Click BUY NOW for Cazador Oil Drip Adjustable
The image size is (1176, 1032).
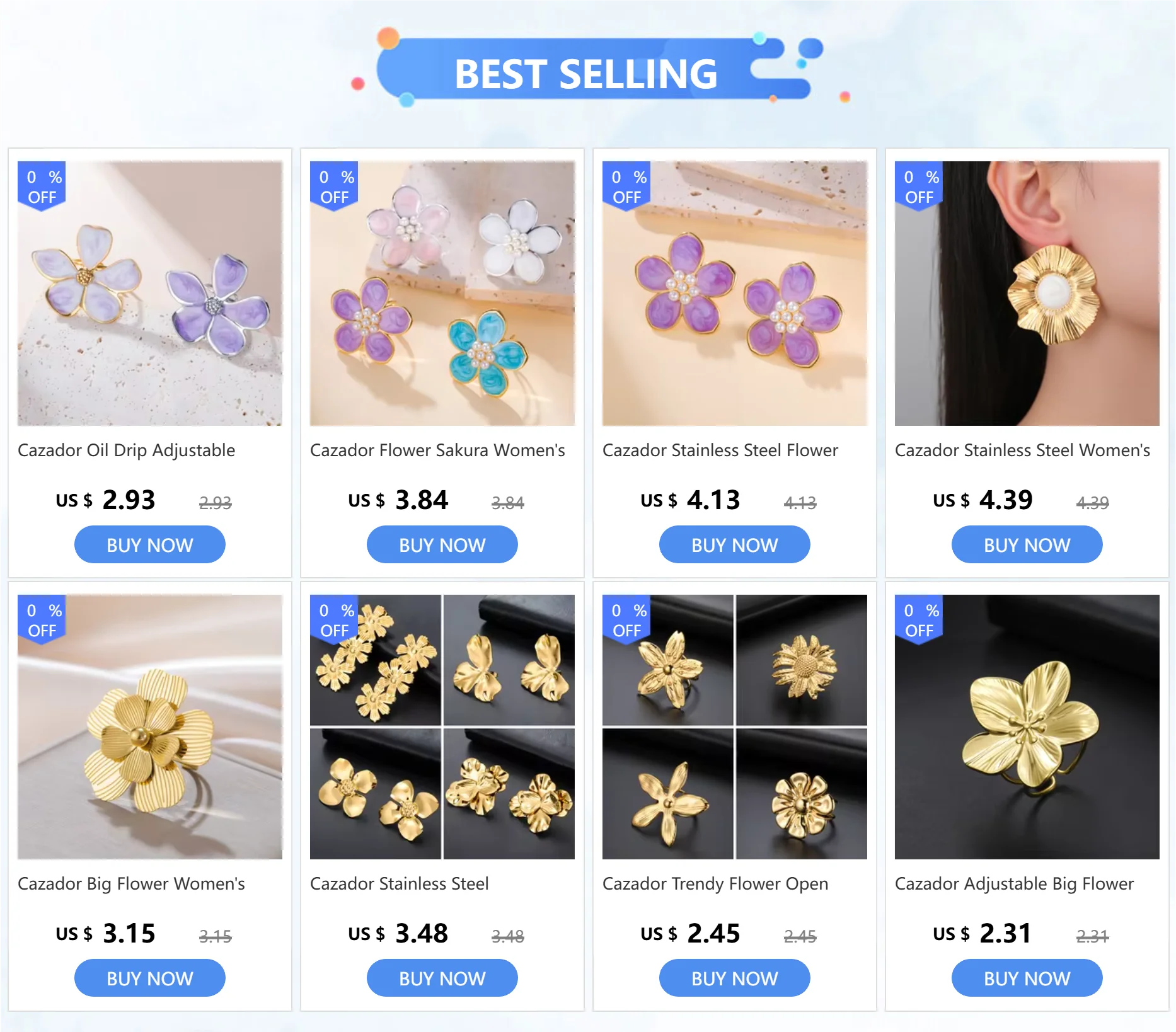[150, 545]
